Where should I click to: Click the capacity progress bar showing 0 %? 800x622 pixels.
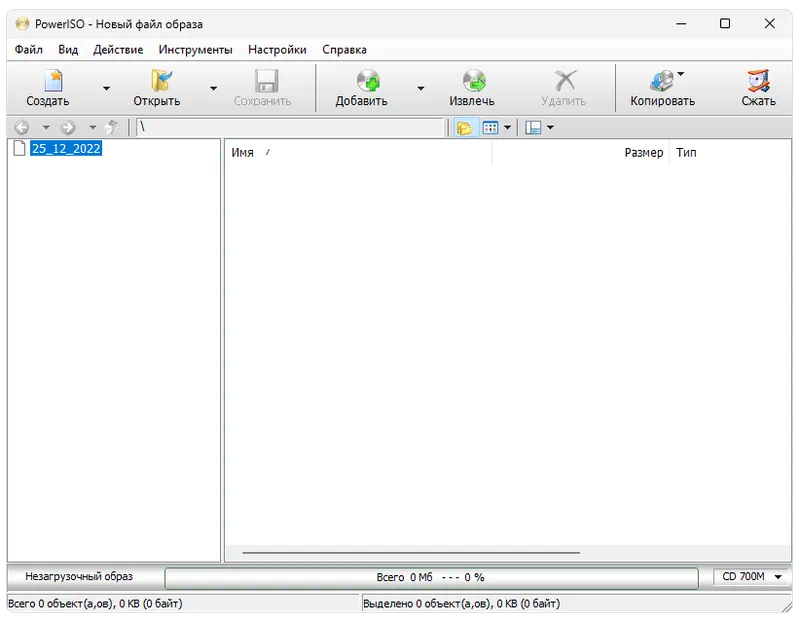pos(431,578)
